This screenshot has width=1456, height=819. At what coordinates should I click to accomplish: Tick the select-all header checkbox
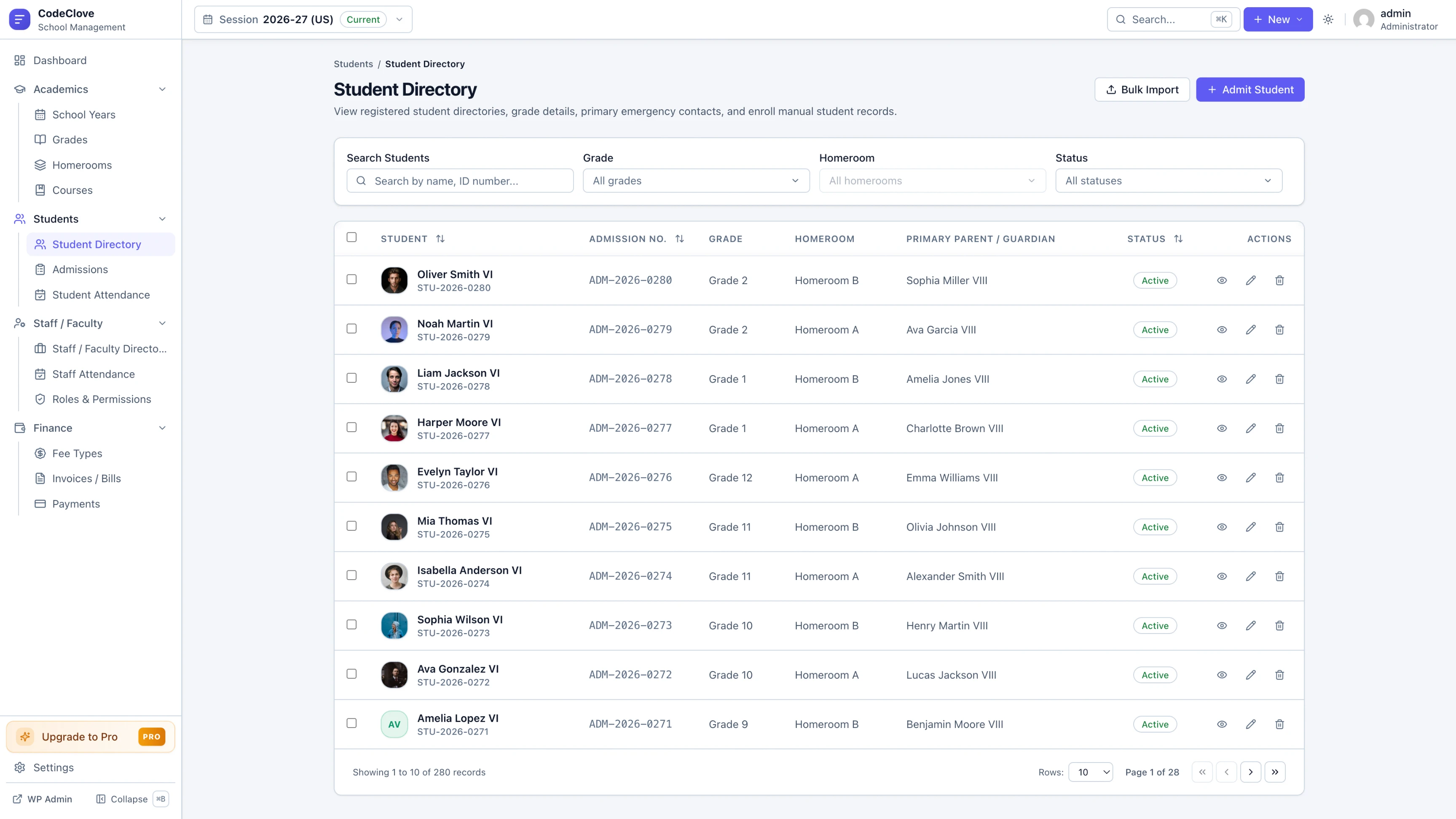[x=351, y=237]
